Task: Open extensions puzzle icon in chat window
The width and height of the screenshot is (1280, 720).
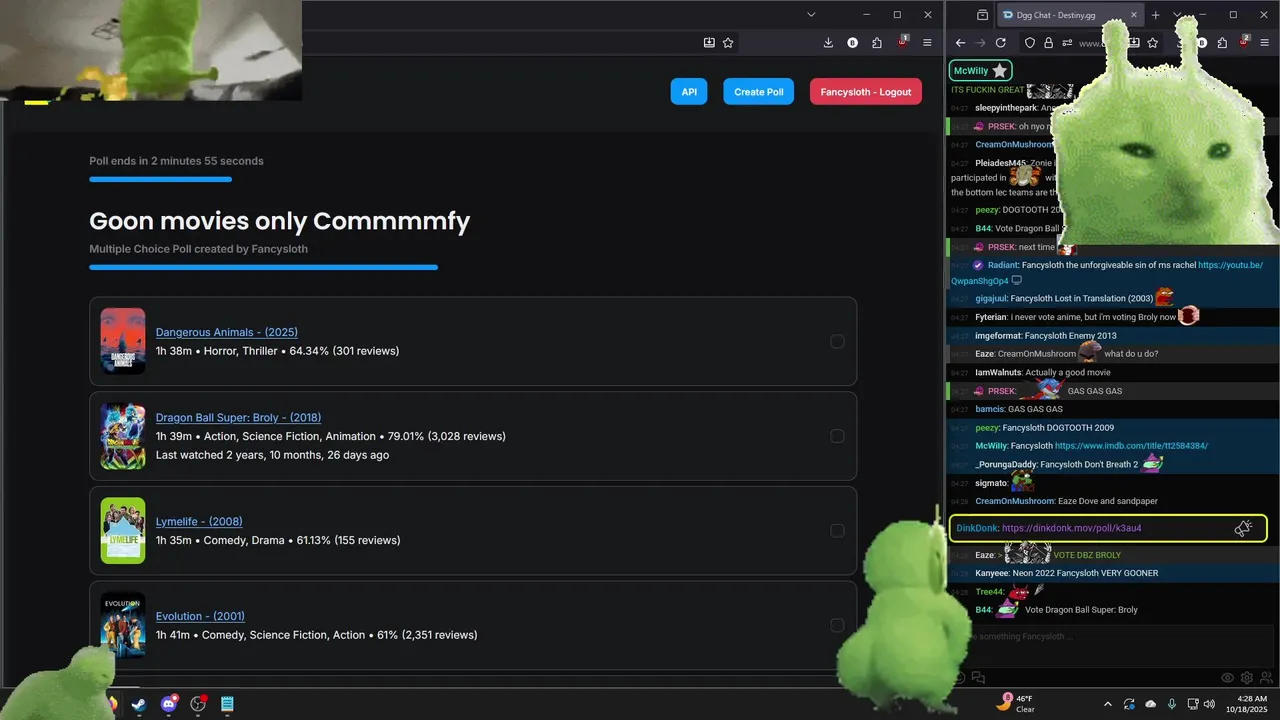Action: (x=1220, y=43)
